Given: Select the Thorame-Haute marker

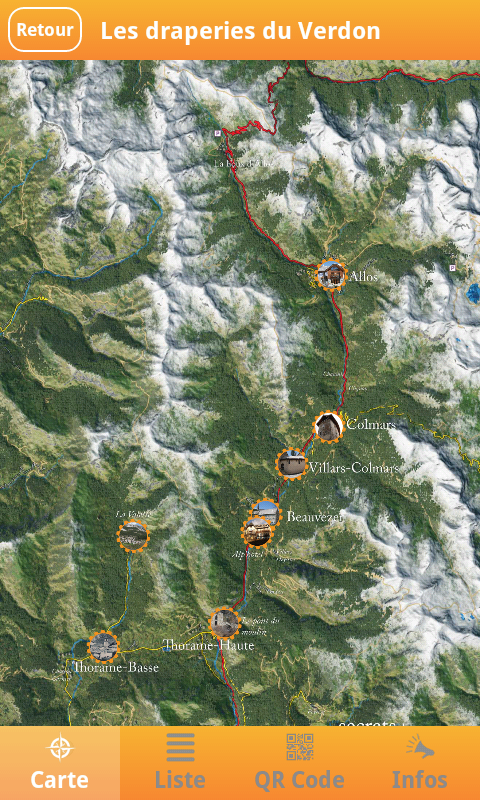Looking at the screenshot, I should 224,622.
